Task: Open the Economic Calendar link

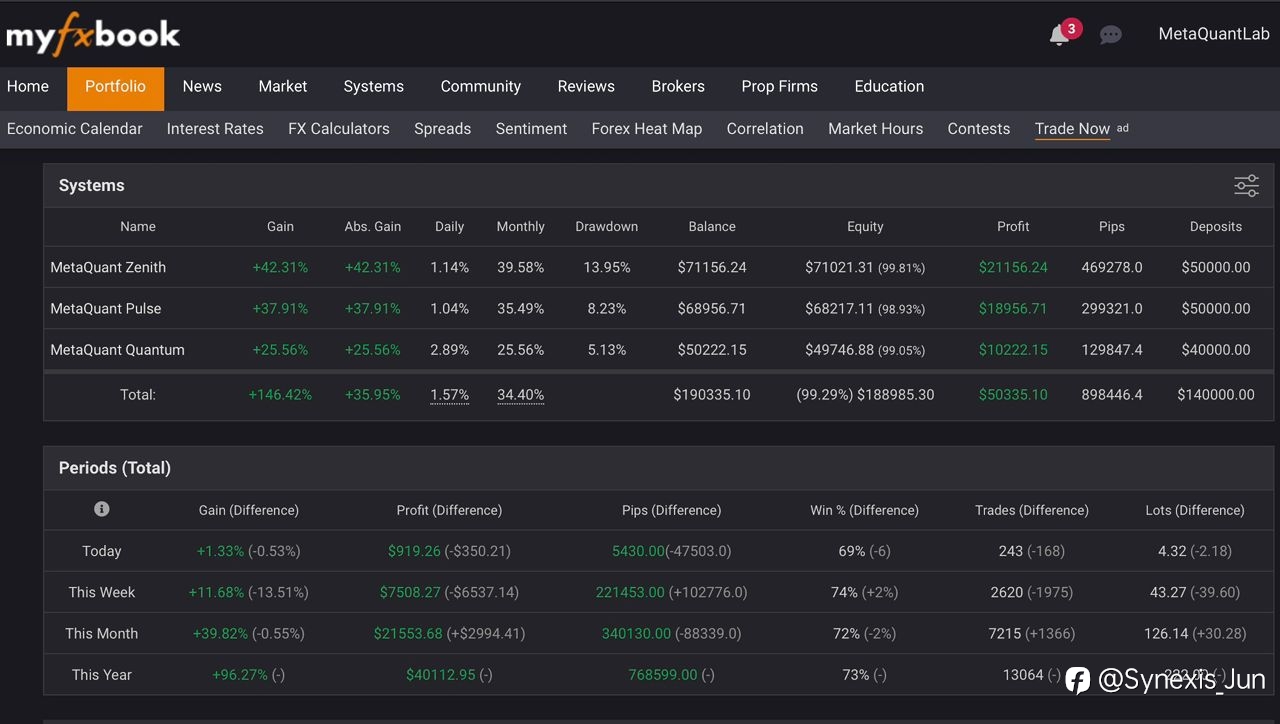Action: click(75, 129)
